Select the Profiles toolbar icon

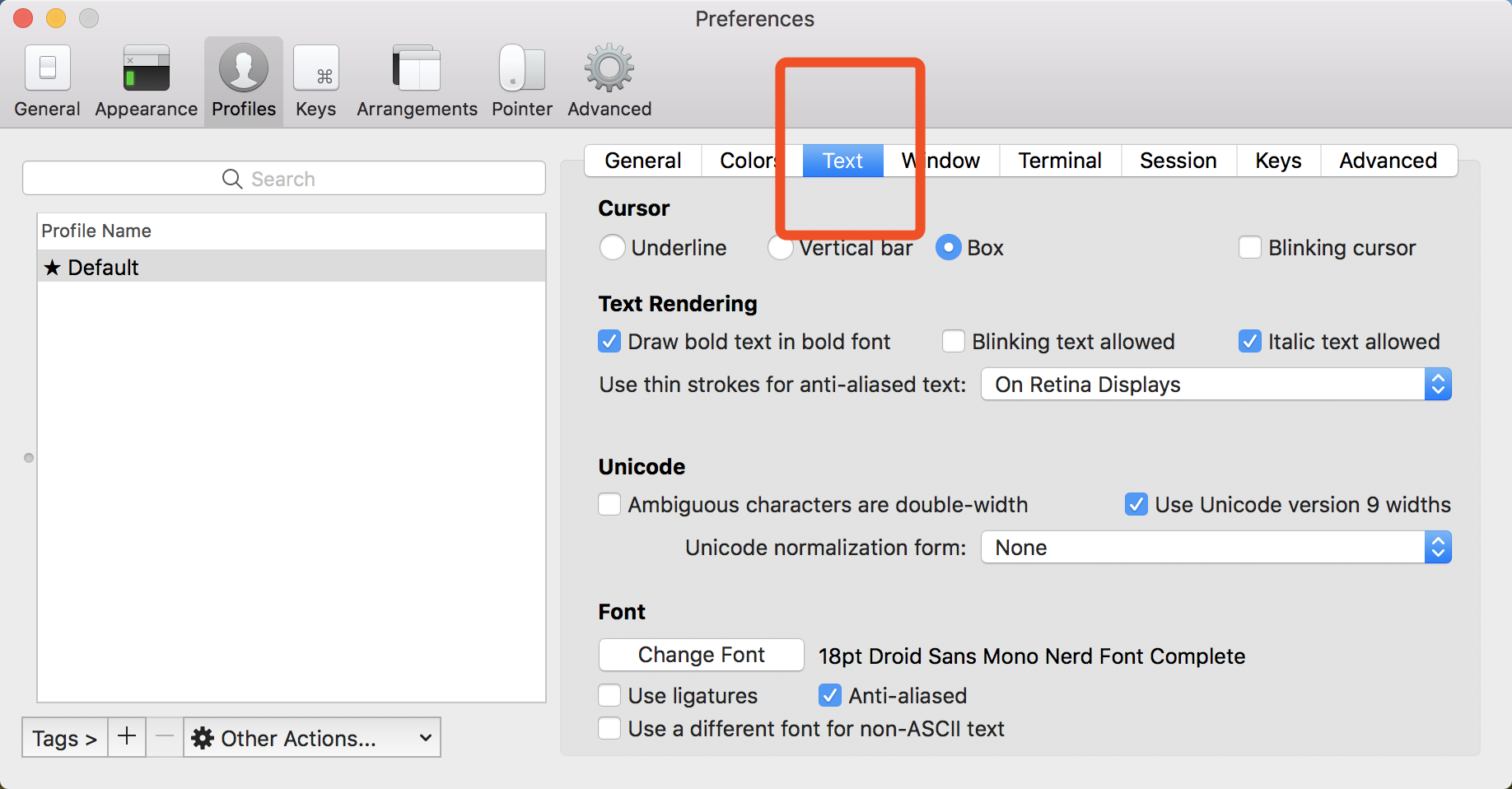(243, 78)
